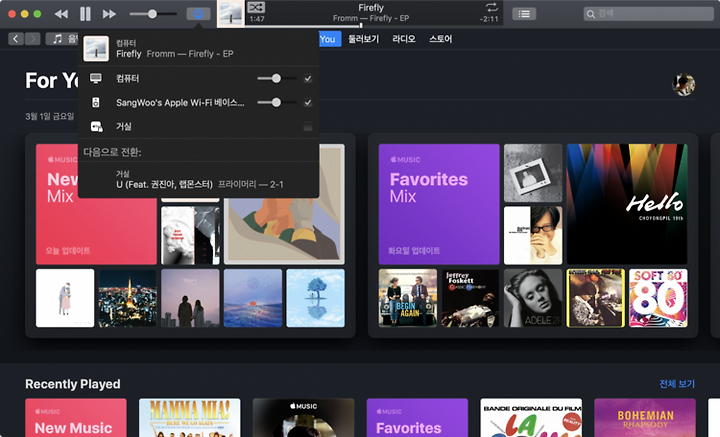Click the 전체 보기 link
720x437 pixels.
pos(677,384)
